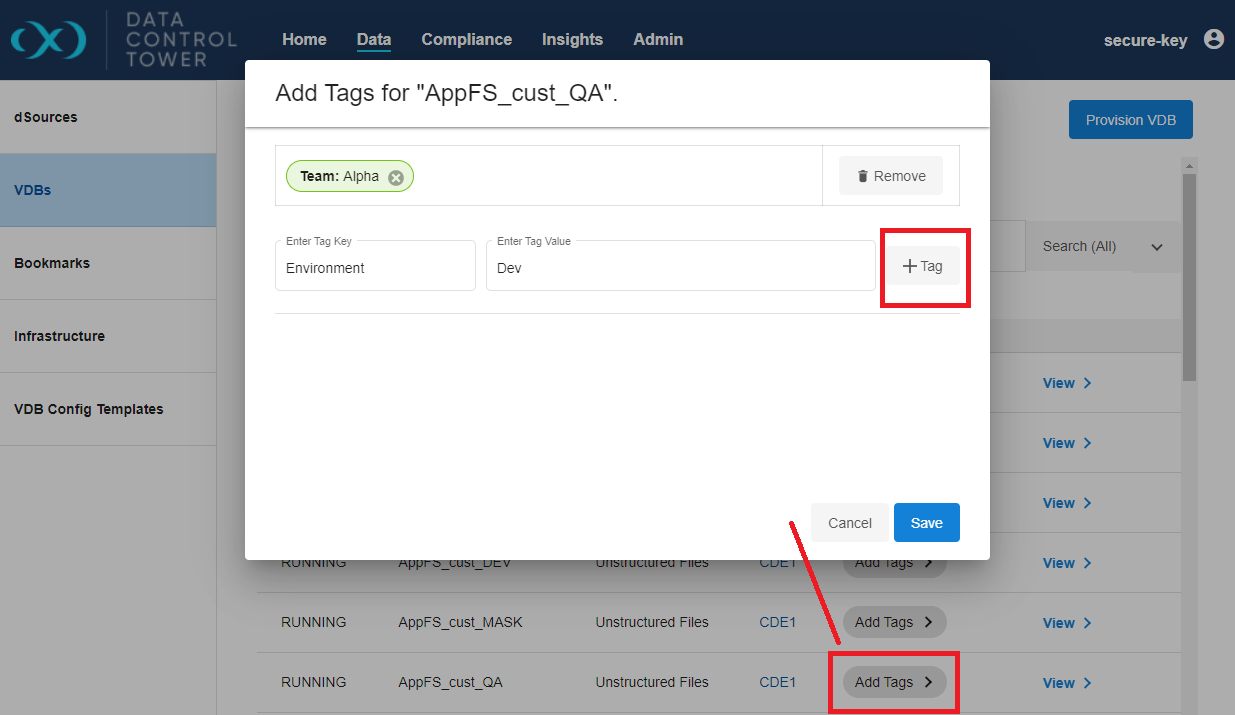The width and height of the screenshot is (1235, 715).
Task: Click the trash Remove button
Action: [890, 176]
